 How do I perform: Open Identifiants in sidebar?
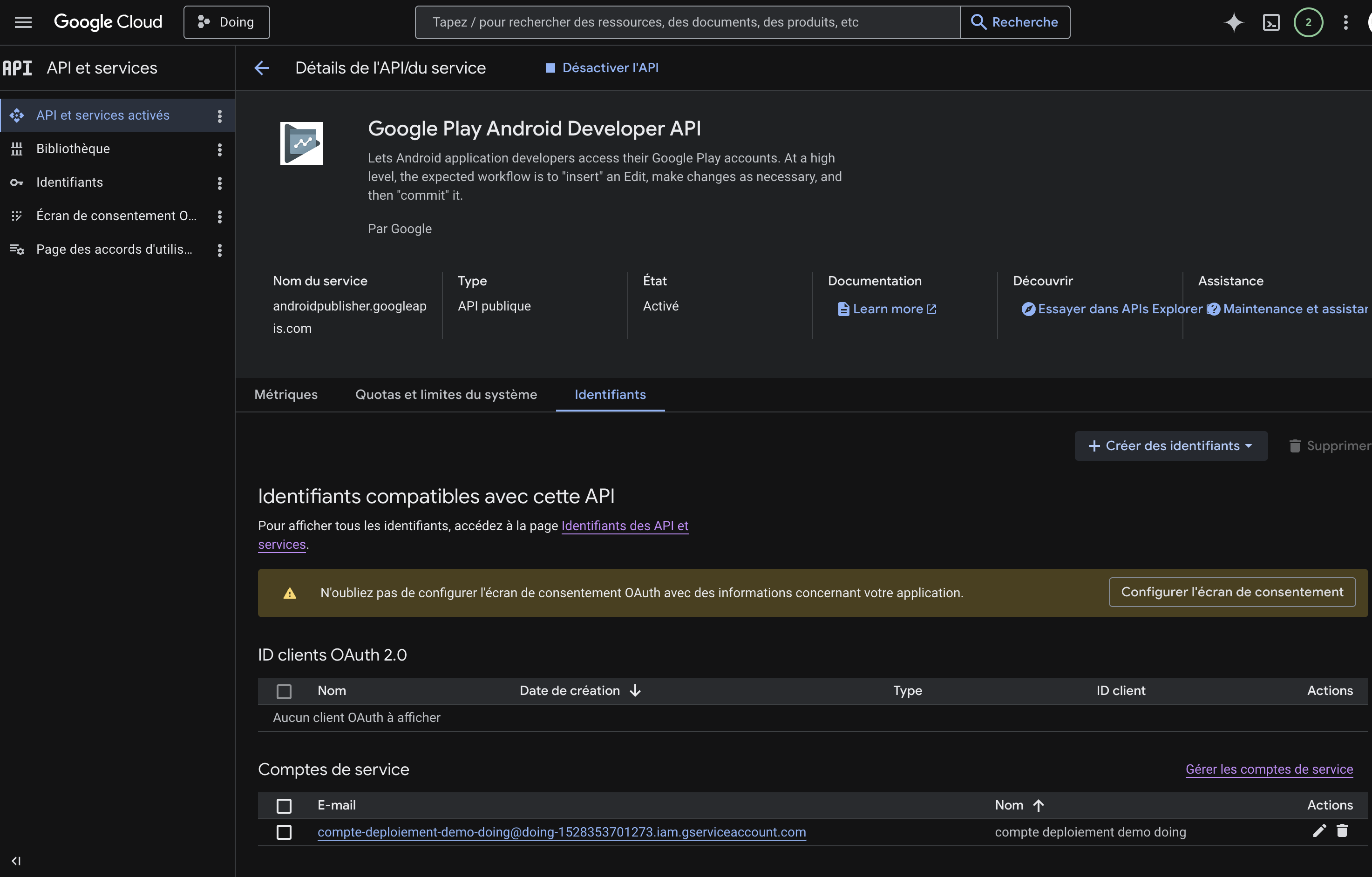pos(69,182)
